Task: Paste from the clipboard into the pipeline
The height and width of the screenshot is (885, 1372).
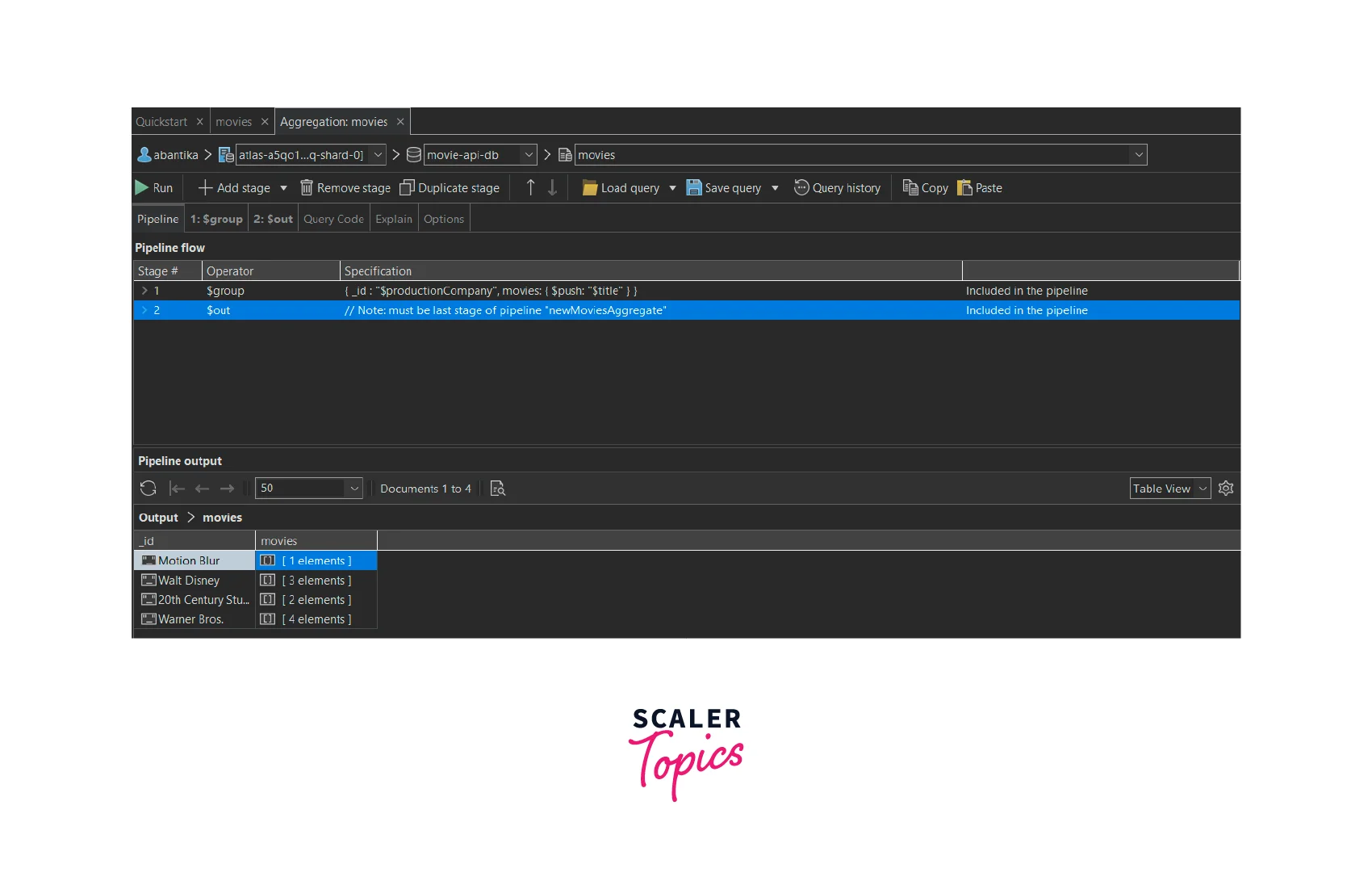Action: pos(979,188)
